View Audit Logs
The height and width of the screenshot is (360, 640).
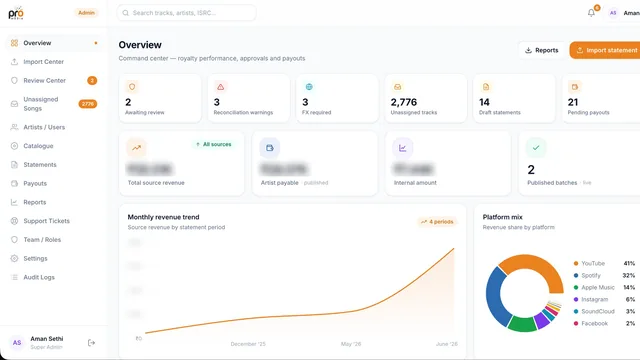[x=54, y=277]
